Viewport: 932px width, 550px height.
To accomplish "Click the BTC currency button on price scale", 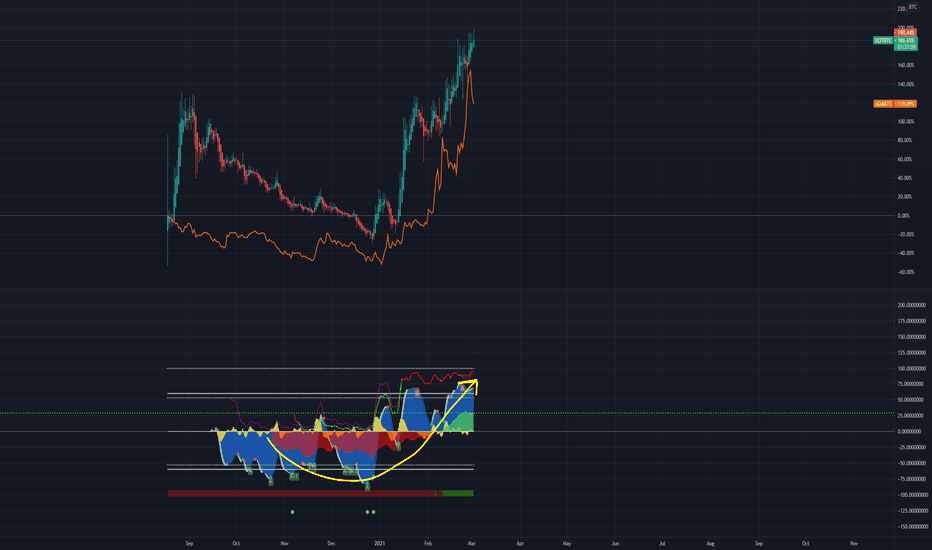I will tap(912, 7).
